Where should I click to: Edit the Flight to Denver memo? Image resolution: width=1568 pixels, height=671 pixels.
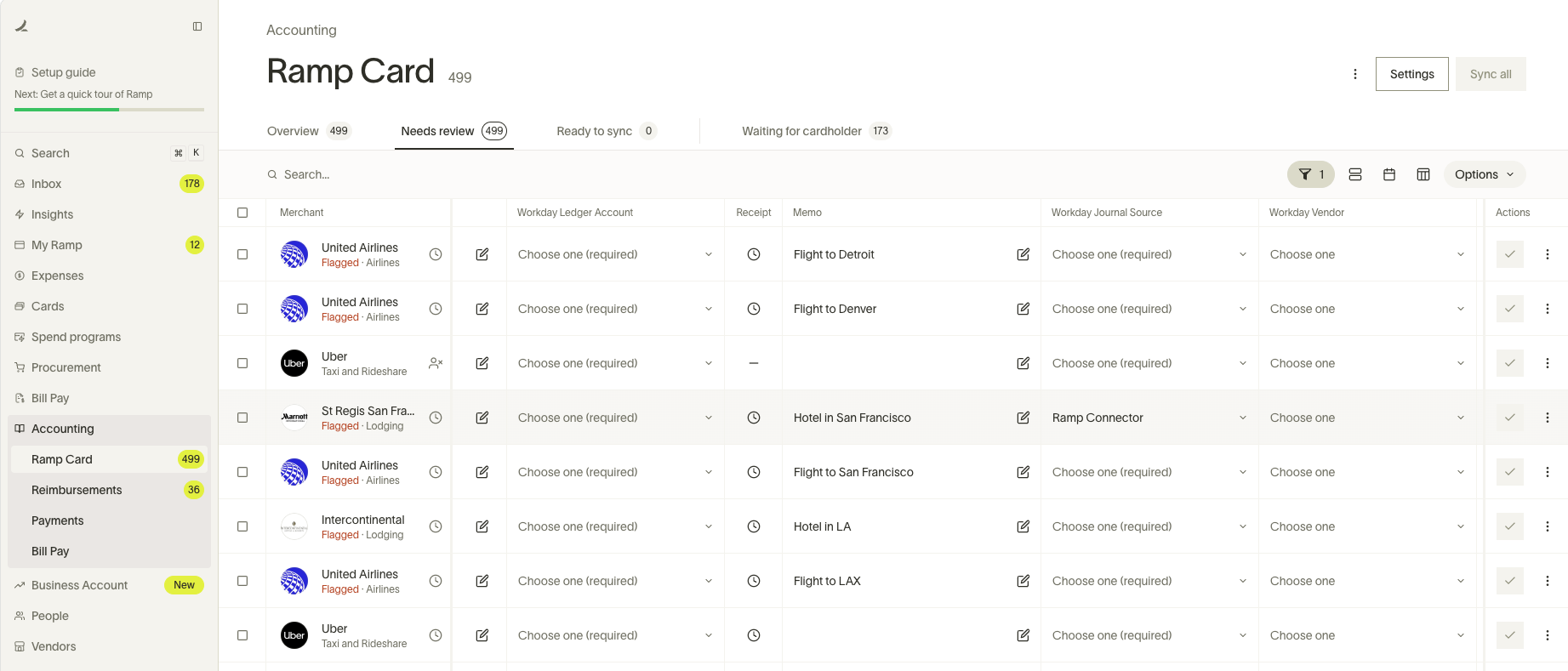(x=1023, y=309)
